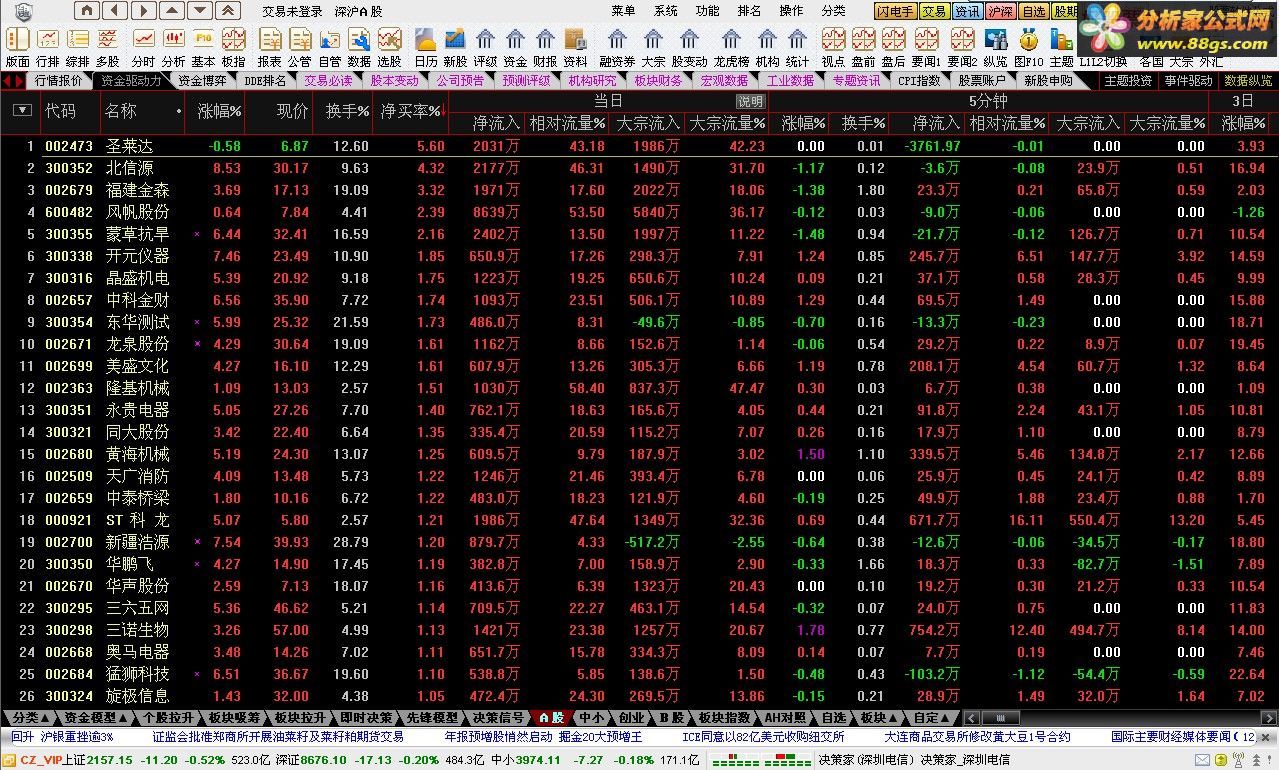Open news ticker headline 掘金20大预增王
The width and height of the screenshot is (1279, 770).
pyautogui.click(x=600, y=737)
